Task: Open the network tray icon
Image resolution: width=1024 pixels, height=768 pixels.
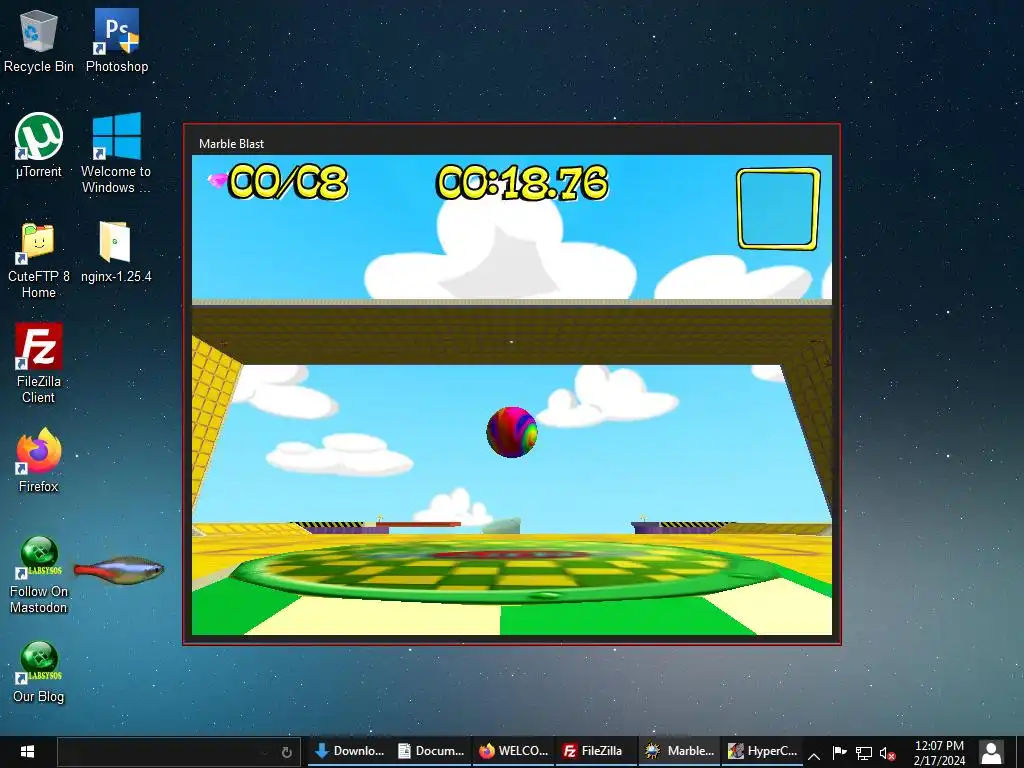Action: pos(864,754)
